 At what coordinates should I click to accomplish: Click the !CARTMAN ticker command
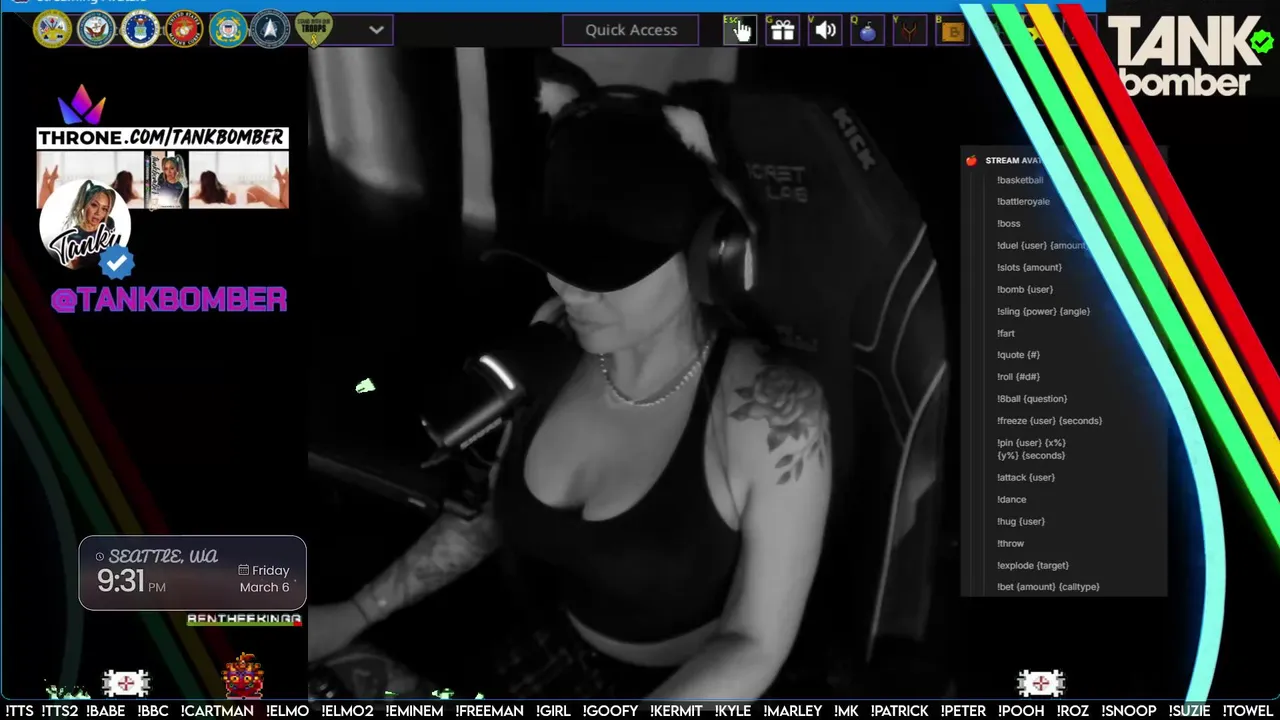pyautogui.click(x=217, y=711)
